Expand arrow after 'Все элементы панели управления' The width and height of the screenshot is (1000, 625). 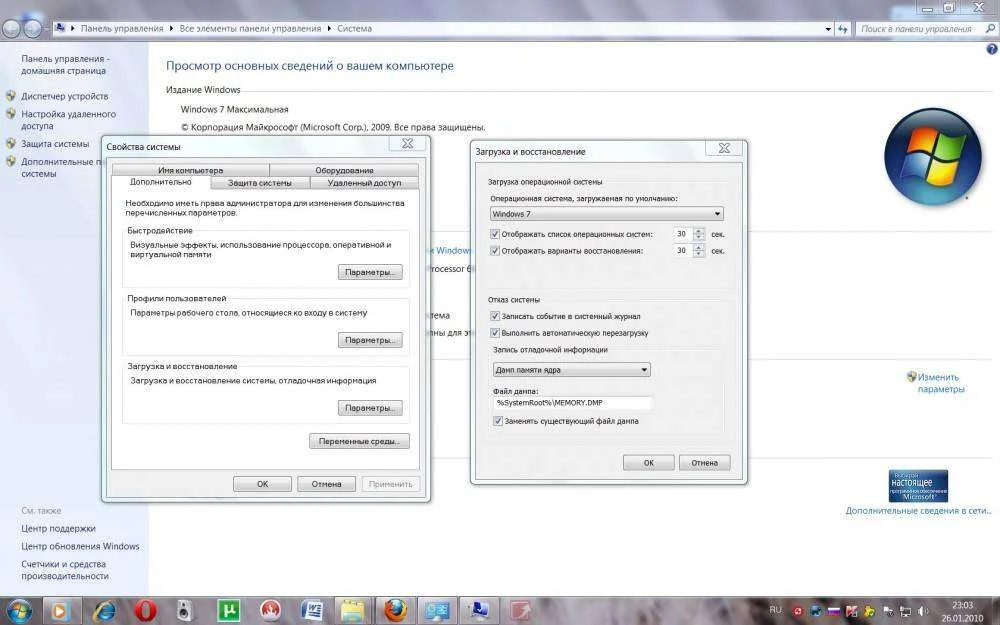[x=330, y=29]
